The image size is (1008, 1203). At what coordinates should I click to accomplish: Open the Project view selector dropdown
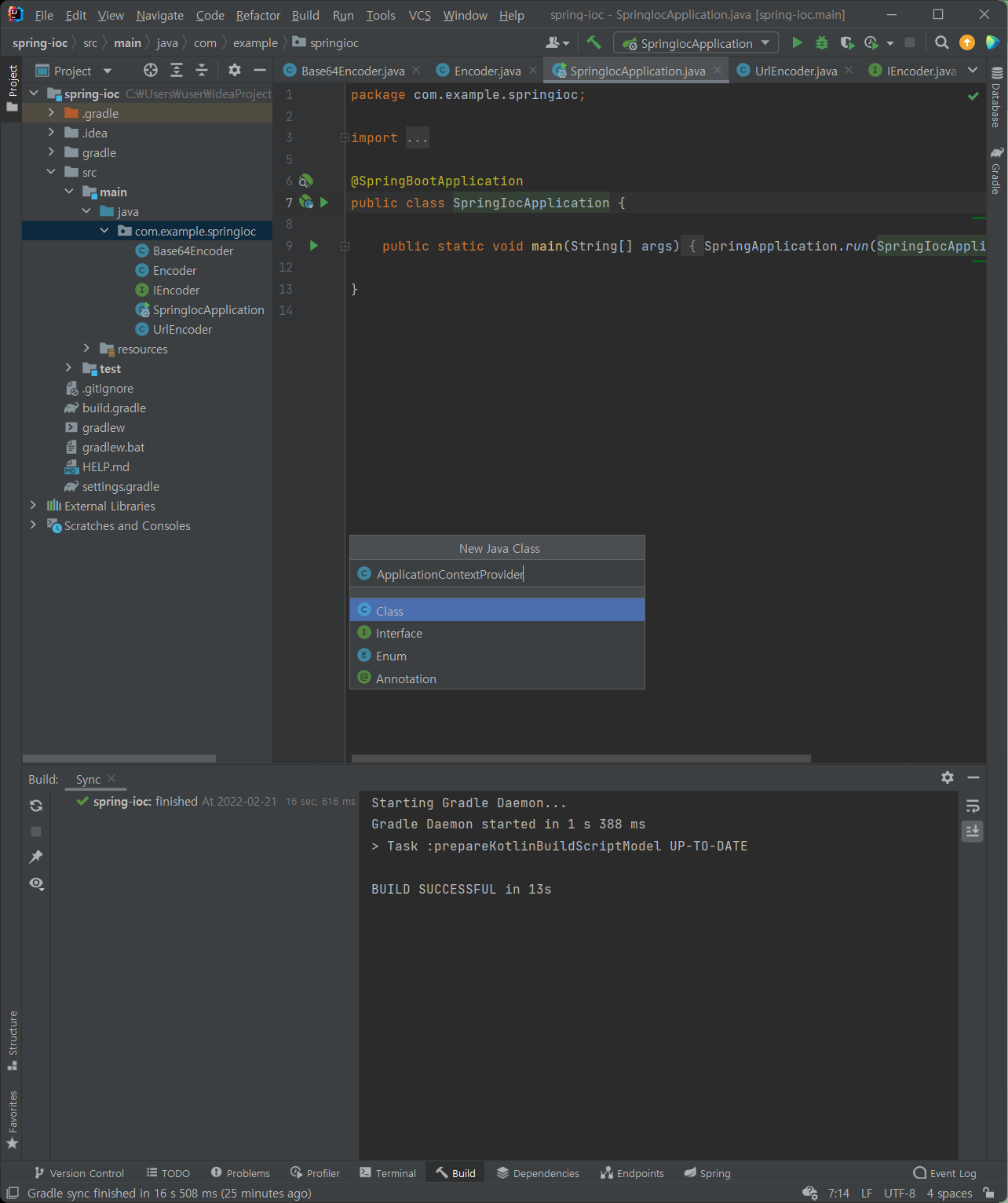click(x=74, y=71)
